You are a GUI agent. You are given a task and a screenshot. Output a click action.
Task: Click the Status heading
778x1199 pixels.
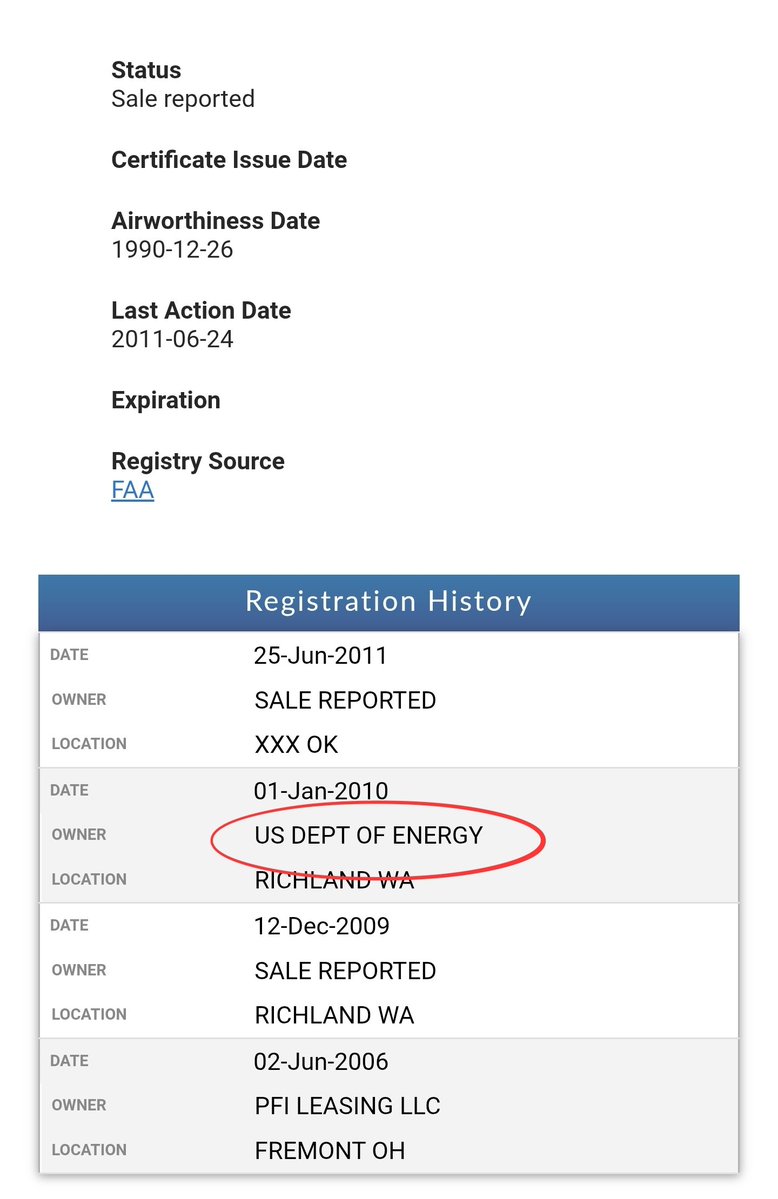pyautogui.click(x=146, y=70)
